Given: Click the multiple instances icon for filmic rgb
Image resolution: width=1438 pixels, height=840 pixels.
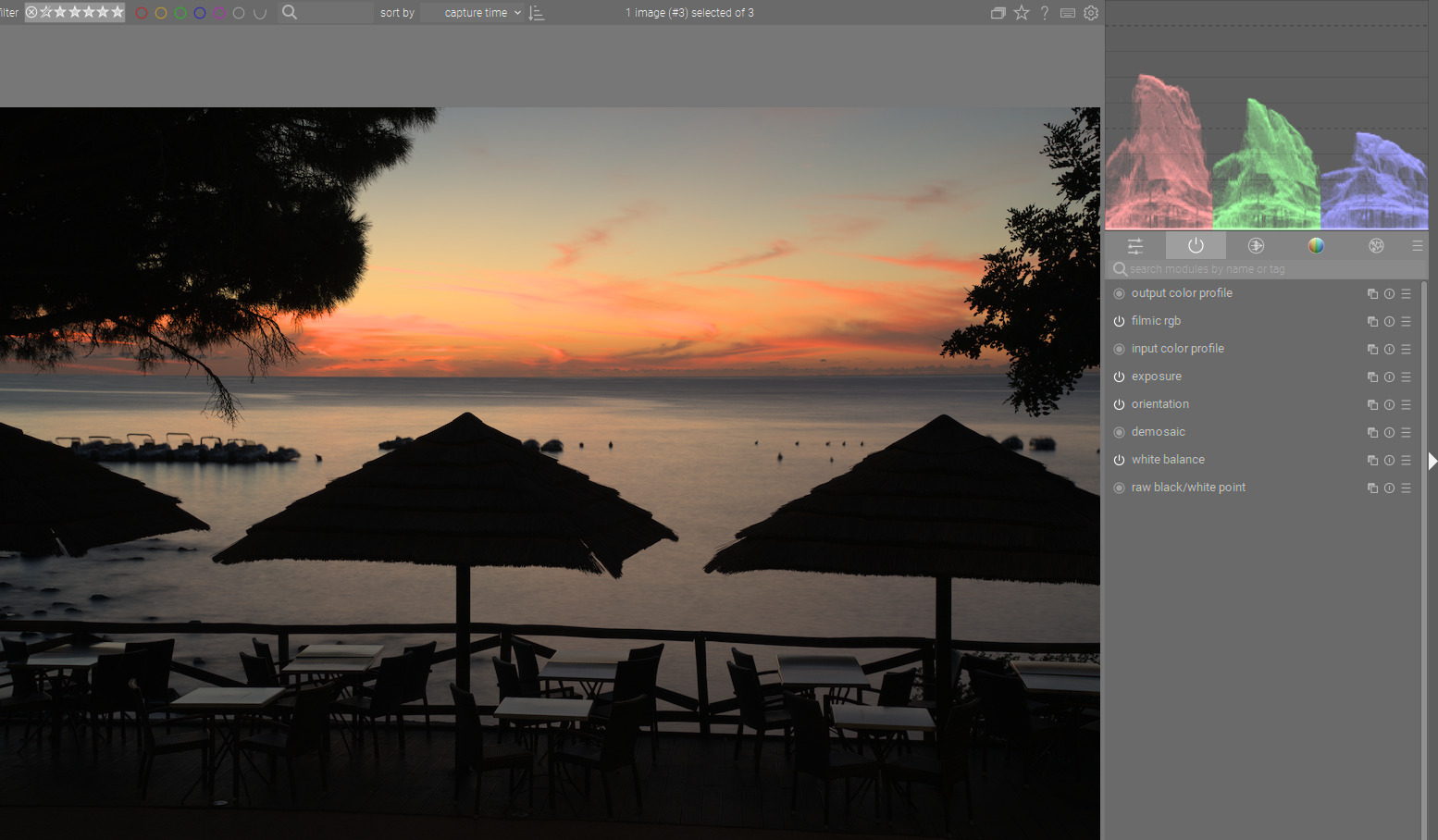Looking at the screenshot, I should pos(1372,322).
